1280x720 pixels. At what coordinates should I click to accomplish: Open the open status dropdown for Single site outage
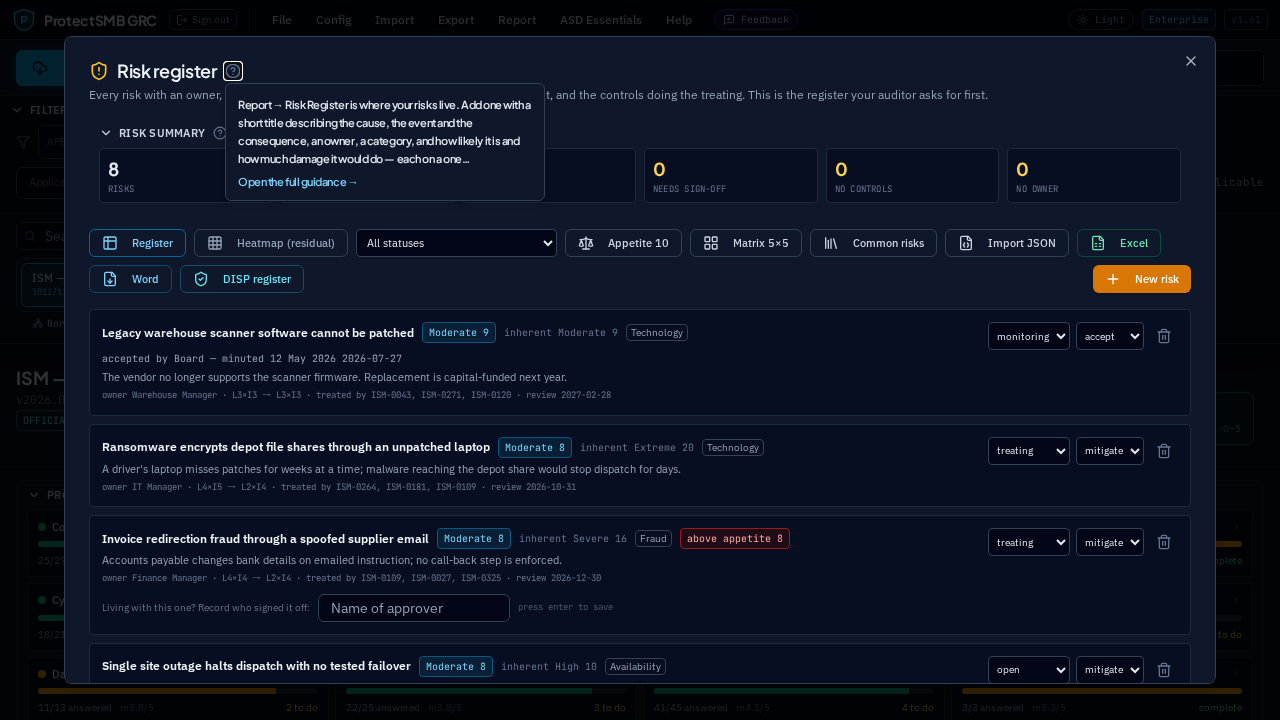click(1029, 670)
